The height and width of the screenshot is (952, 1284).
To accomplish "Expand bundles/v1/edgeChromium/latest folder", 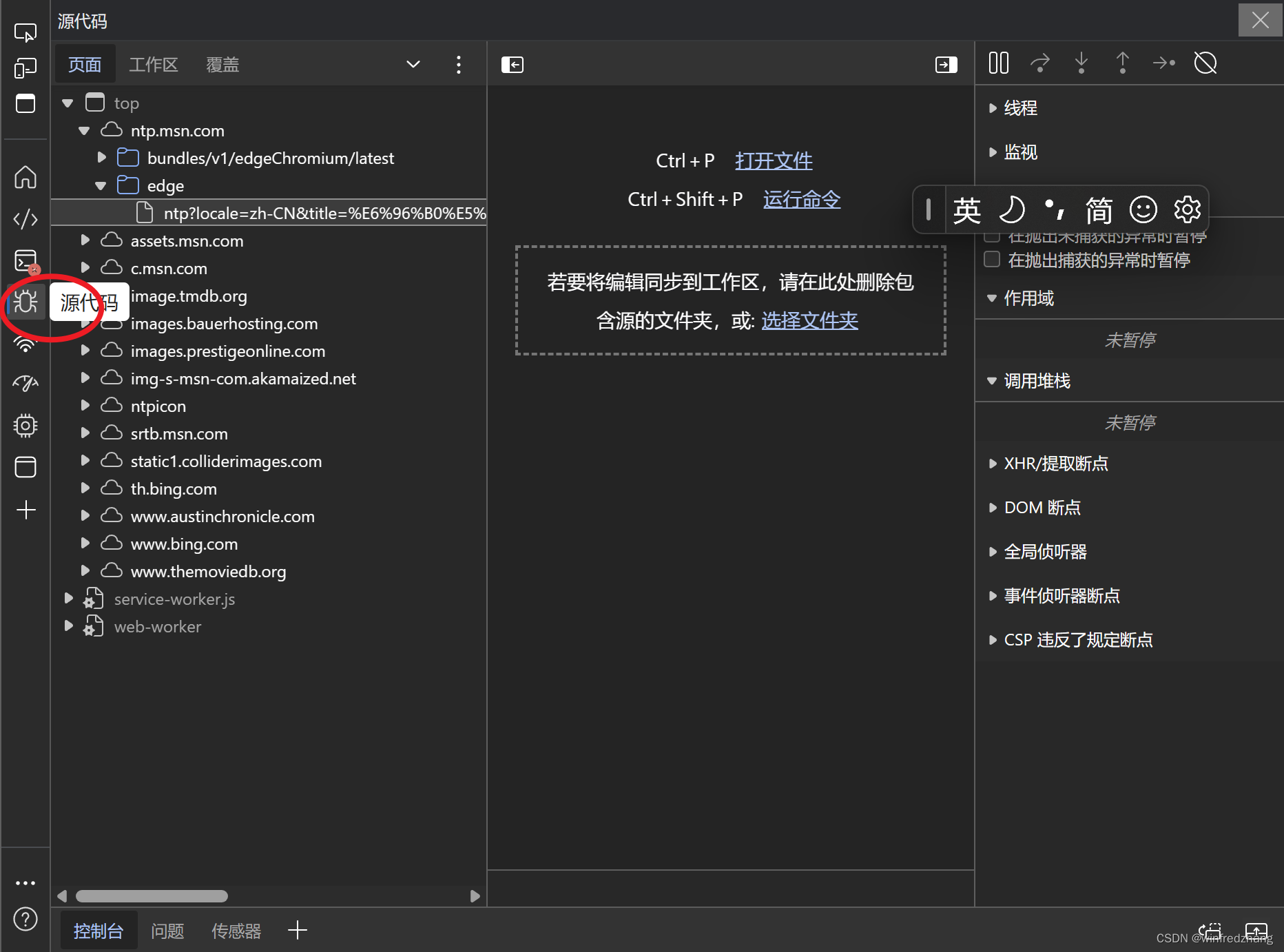I will click(101, 158).
